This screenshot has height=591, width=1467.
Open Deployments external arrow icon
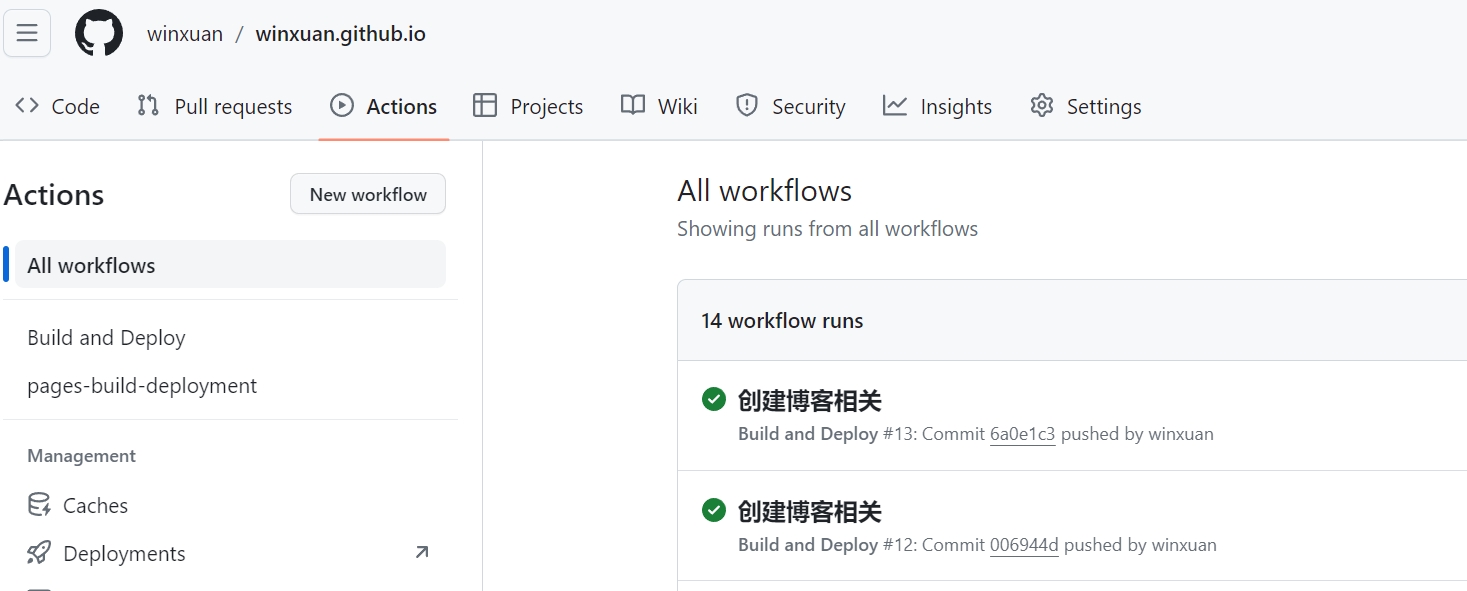[422, 552]
